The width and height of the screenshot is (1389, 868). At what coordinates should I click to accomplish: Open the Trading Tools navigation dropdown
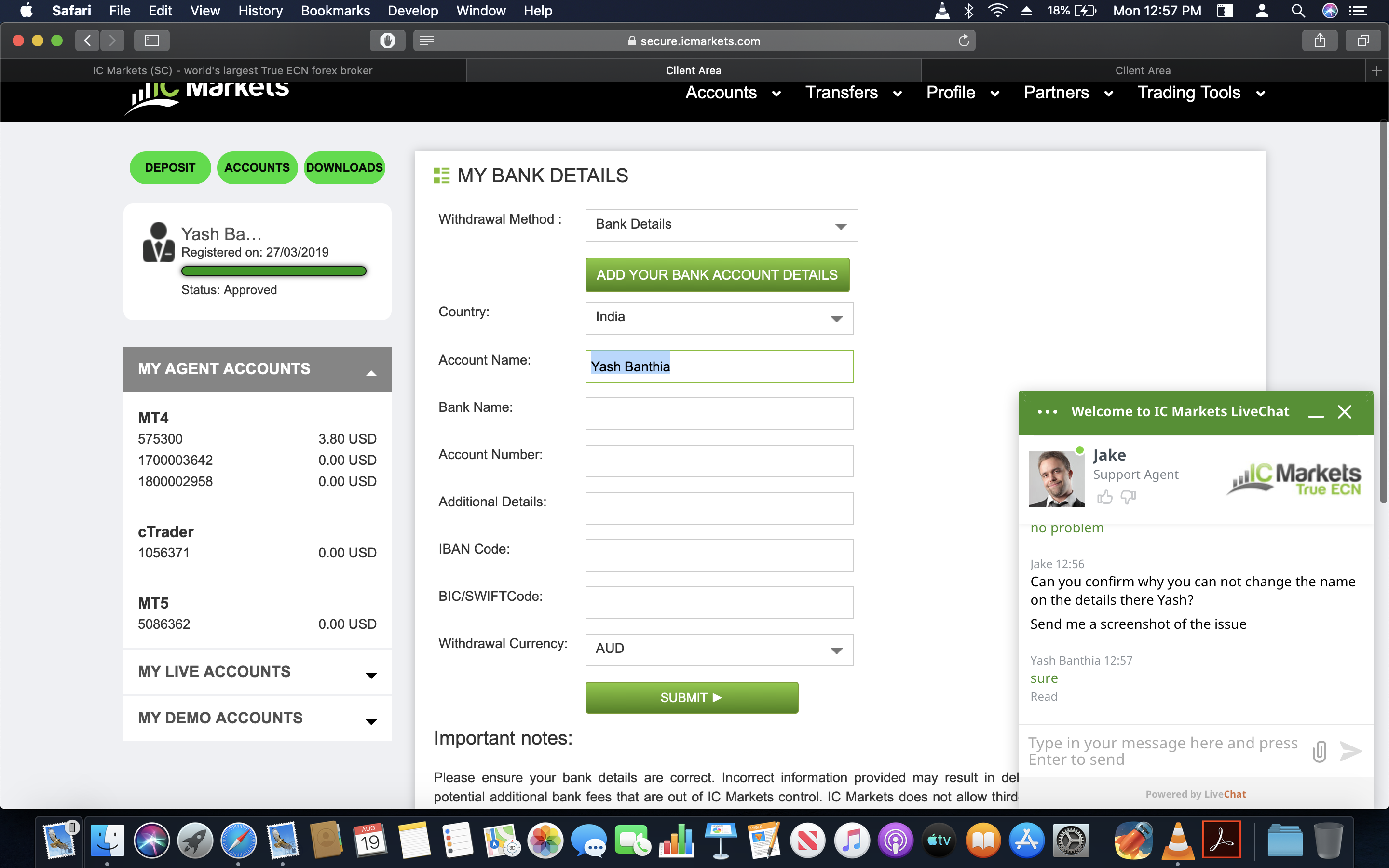(x=1201, y=93)
